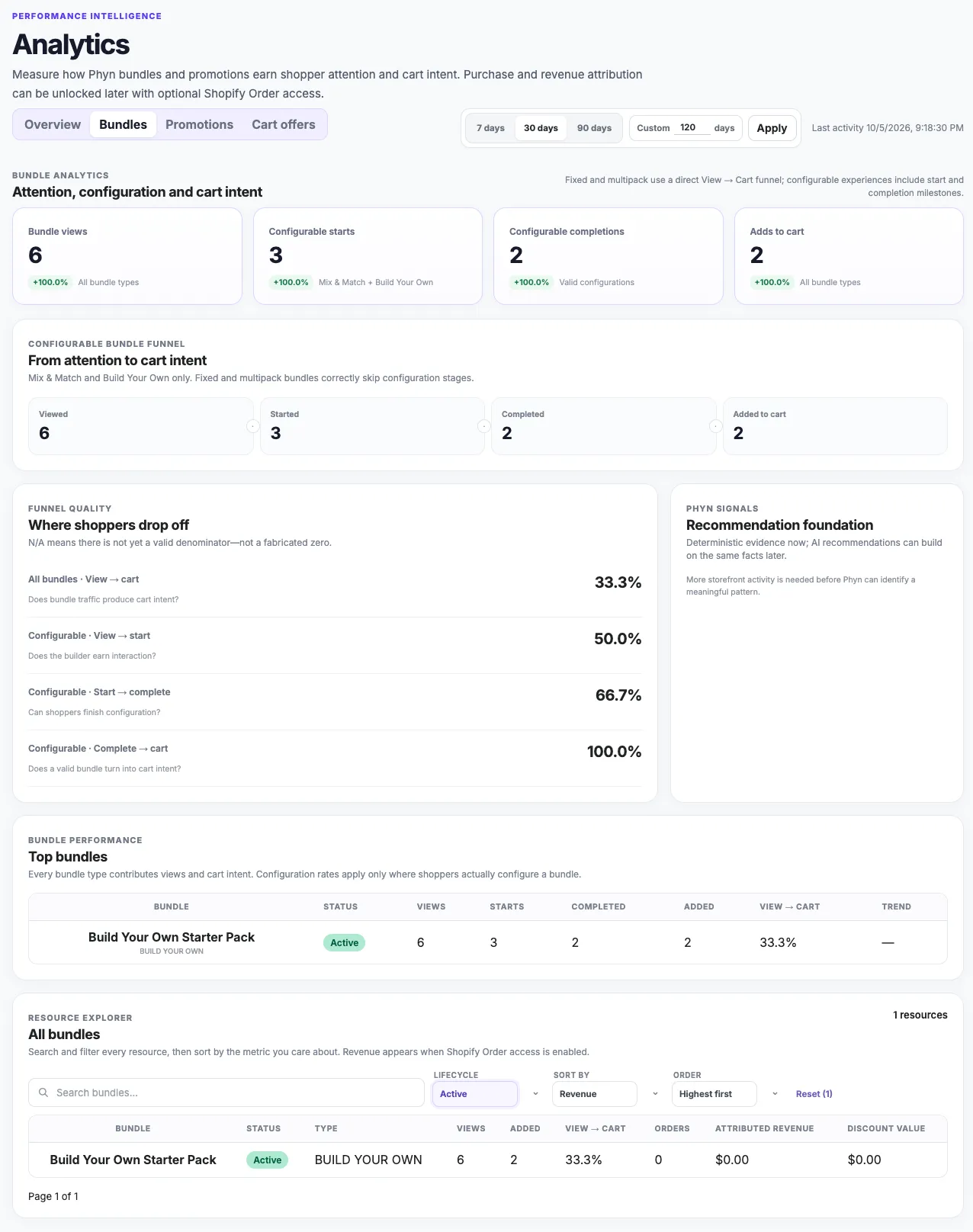Focus the Search bundles field
973x1232 pixels.
point(226,1092)
